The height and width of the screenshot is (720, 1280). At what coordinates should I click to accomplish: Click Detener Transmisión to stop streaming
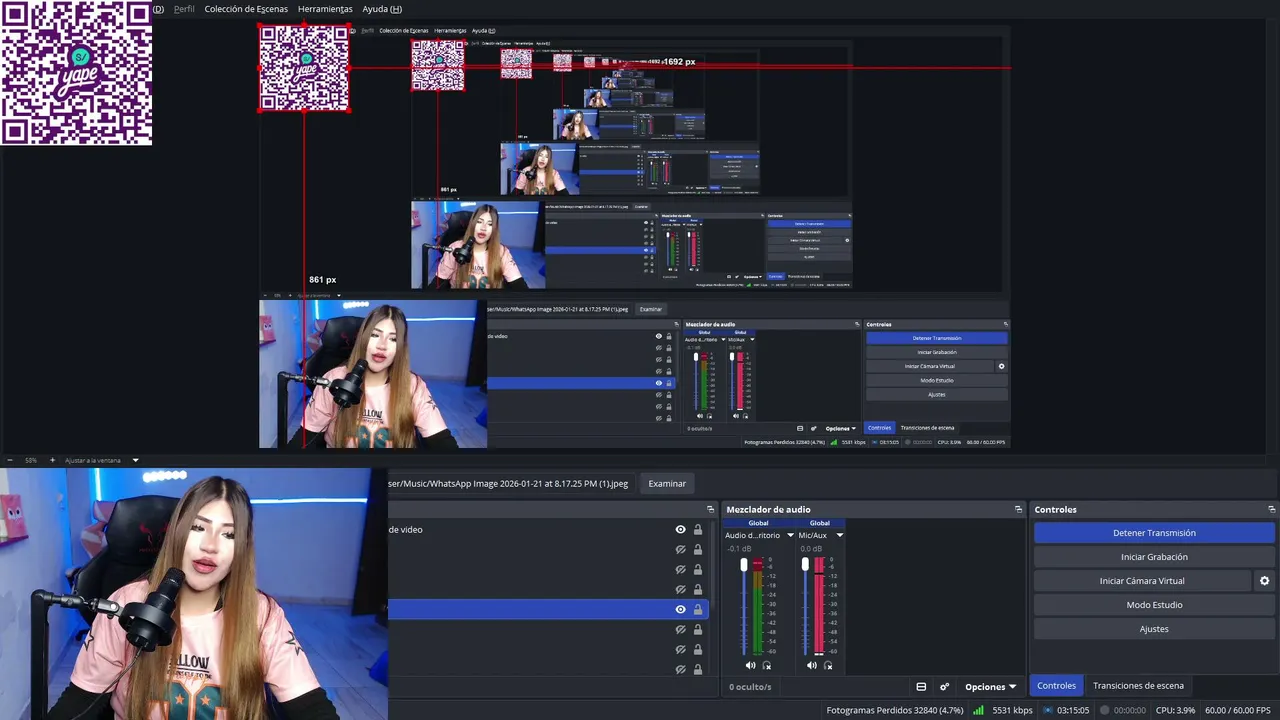tap(1154, 533)
